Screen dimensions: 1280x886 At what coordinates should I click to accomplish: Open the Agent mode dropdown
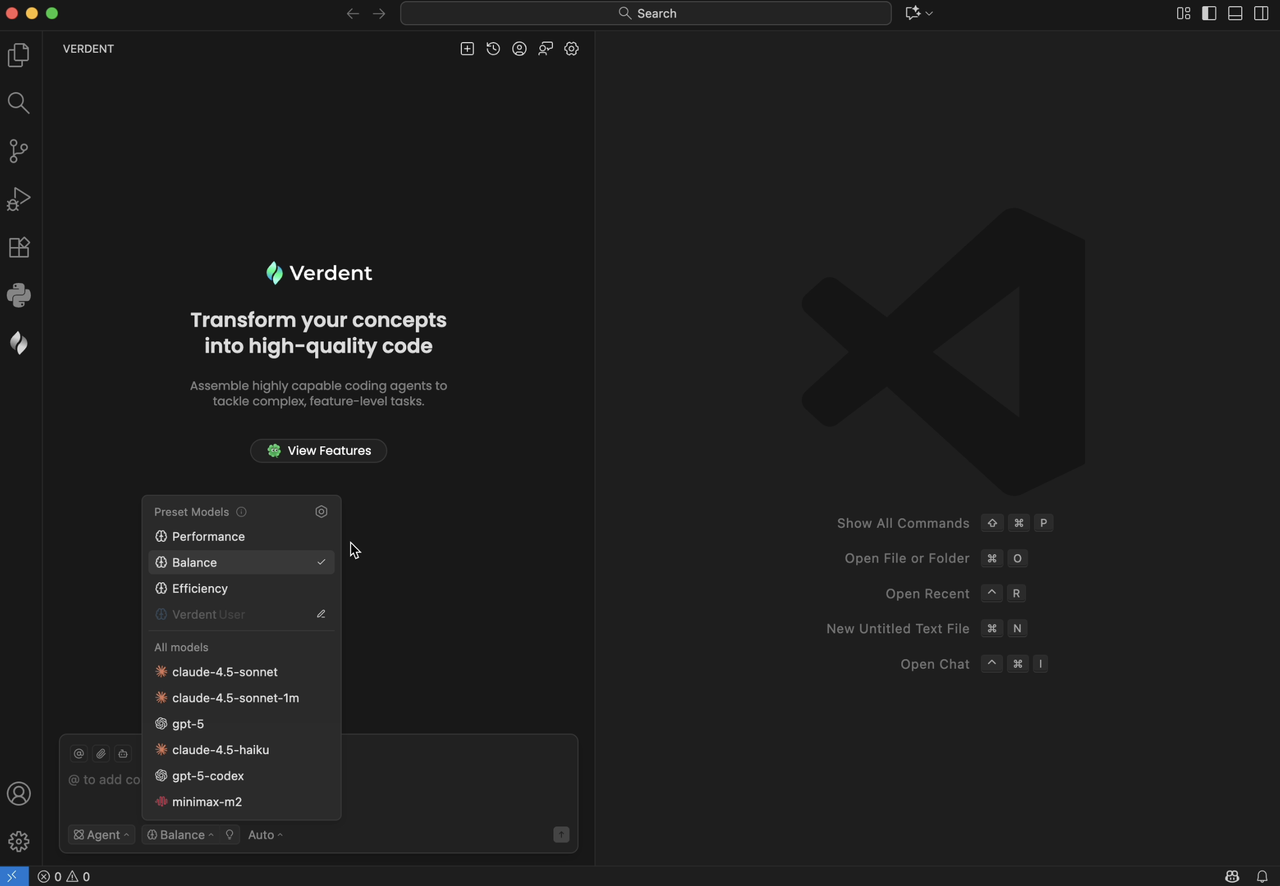coord(102,835)
